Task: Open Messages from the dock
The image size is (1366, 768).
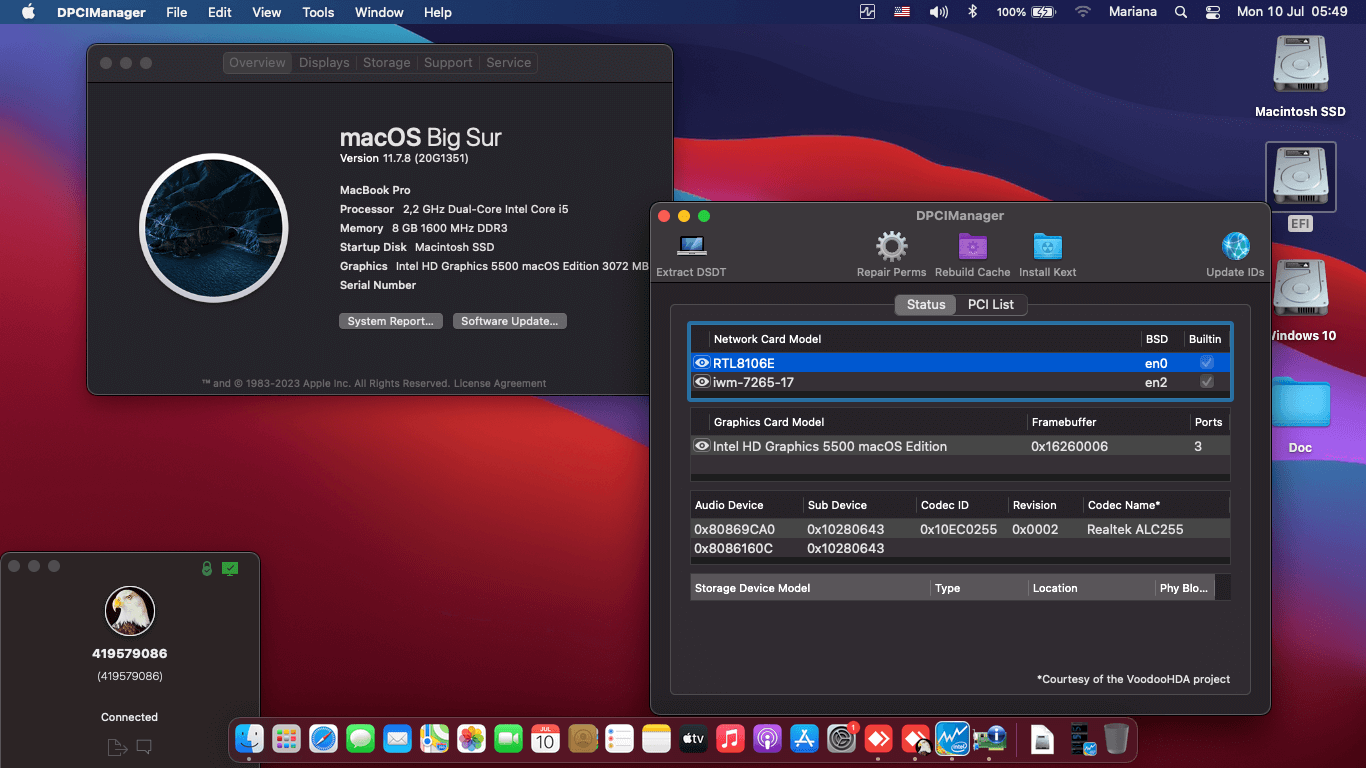Action: (x=360, y=739)
